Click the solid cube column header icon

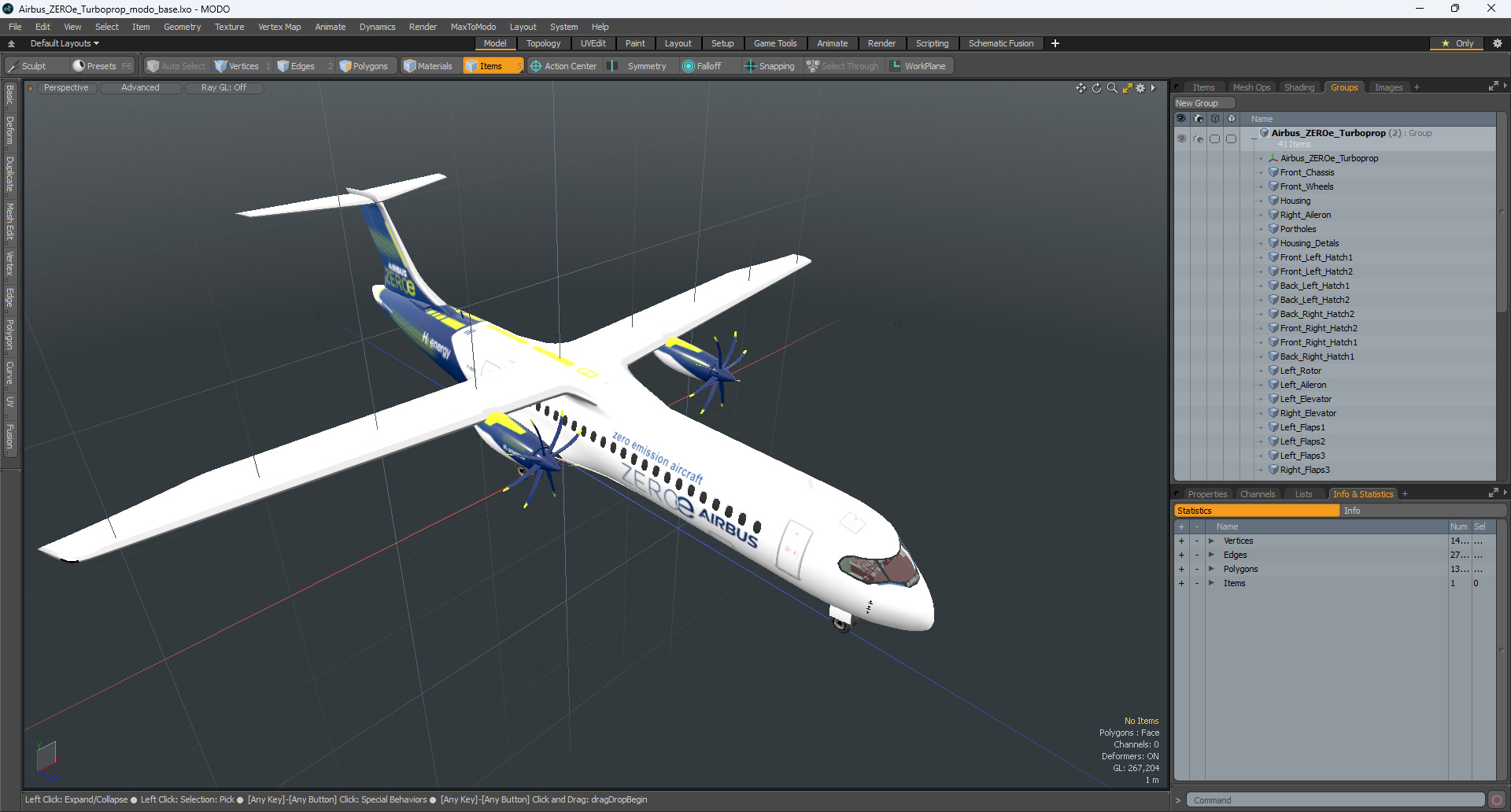pyautogui.click(x=1232, y=119)
